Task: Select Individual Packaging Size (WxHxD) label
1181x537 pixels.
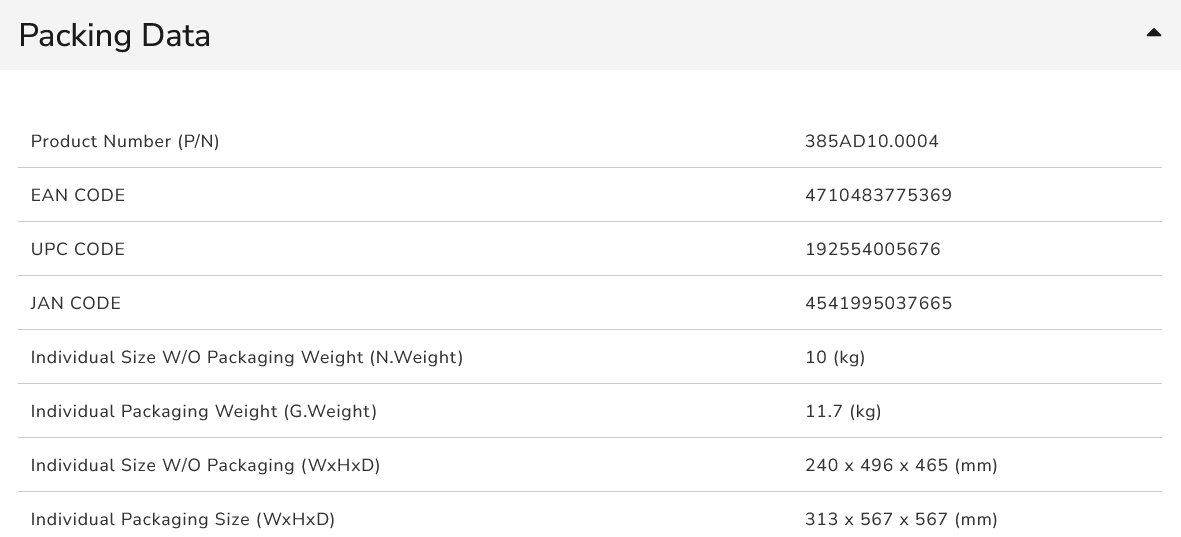Action: click(x=183, y=520)
